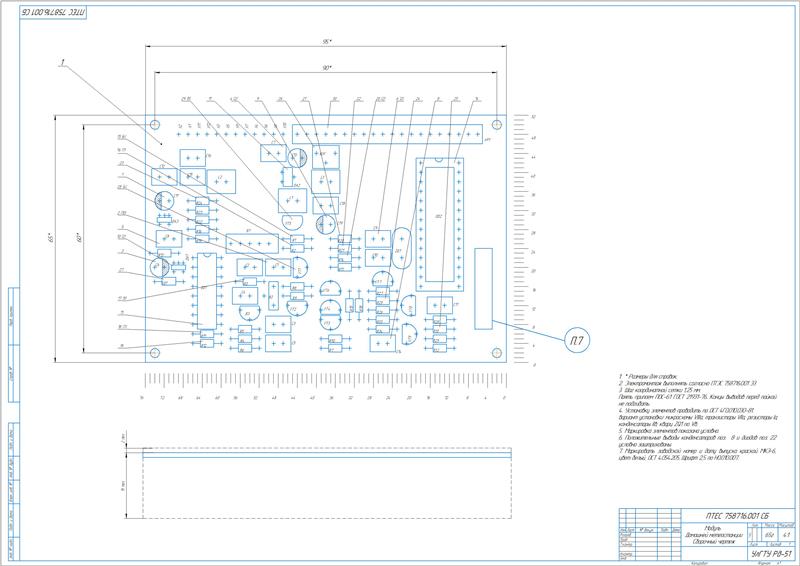Screen dimensions: 800x566
Task: Select the title block designation ПТЕС 758716.001 СБ
Action: [737, 515]
